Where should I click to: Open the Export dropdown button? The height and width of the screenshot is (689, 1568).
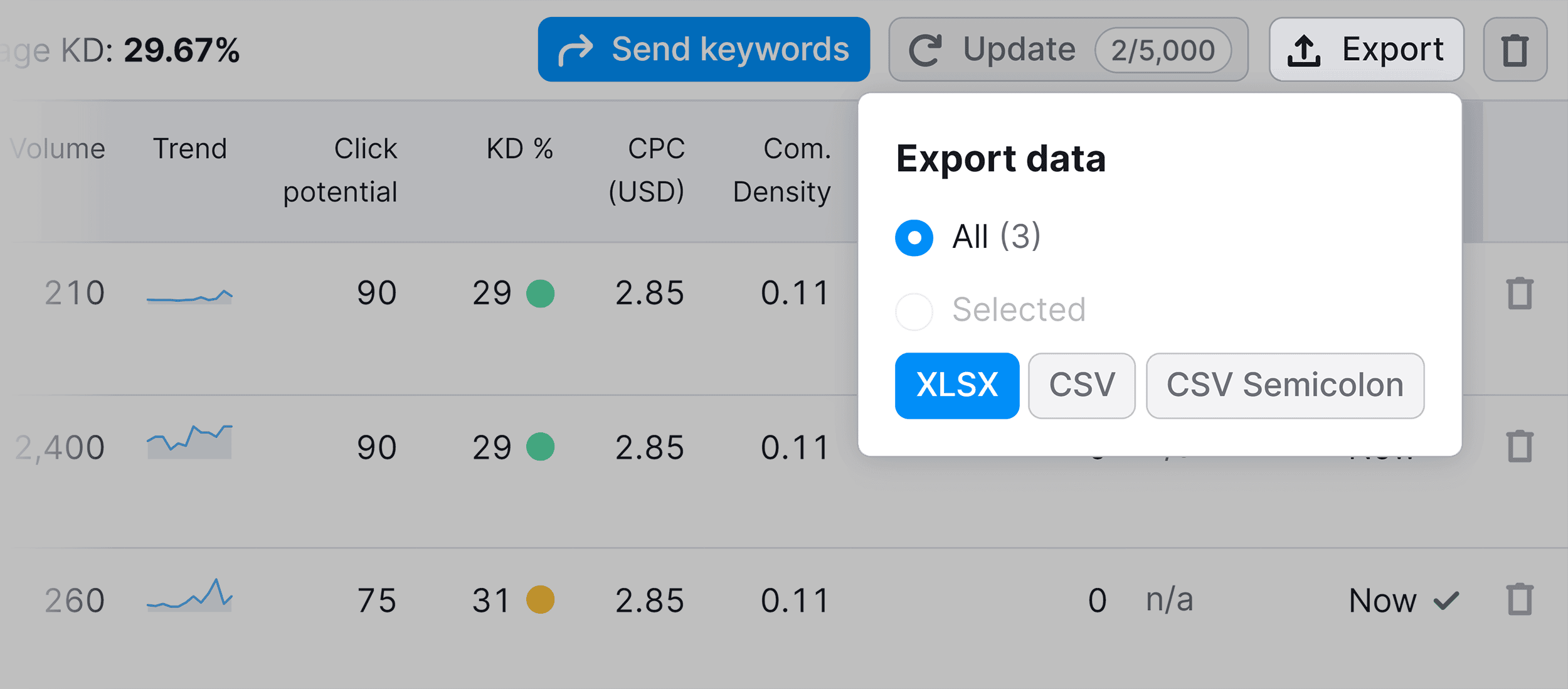1366,50
